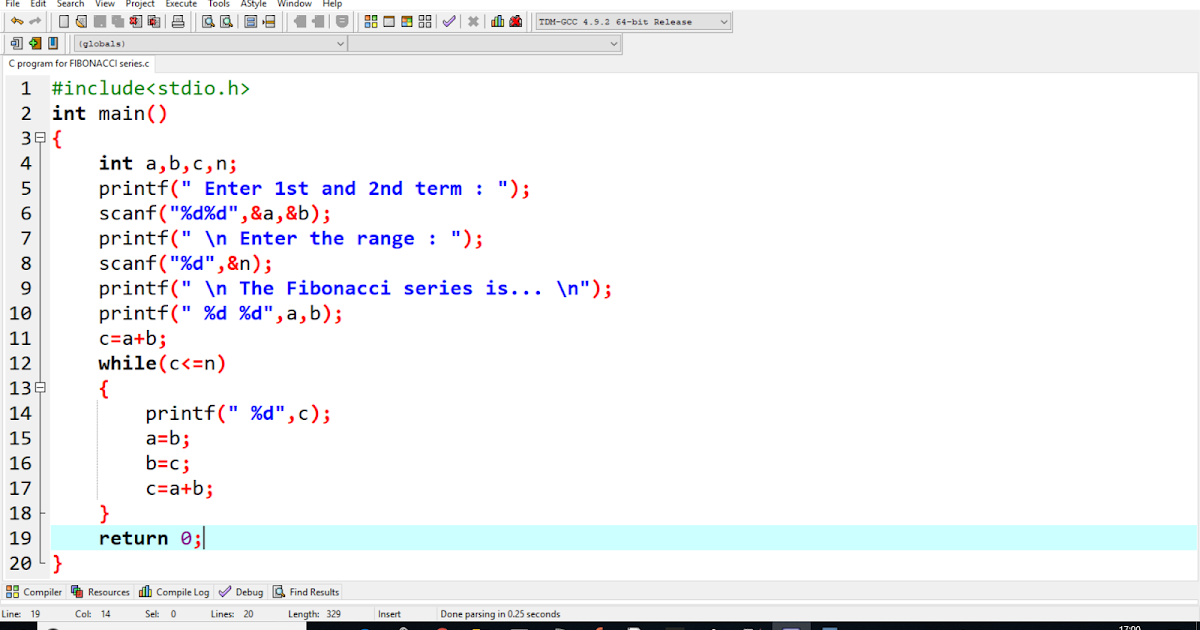Select the Print icon on the toolbar

(178, 20)
